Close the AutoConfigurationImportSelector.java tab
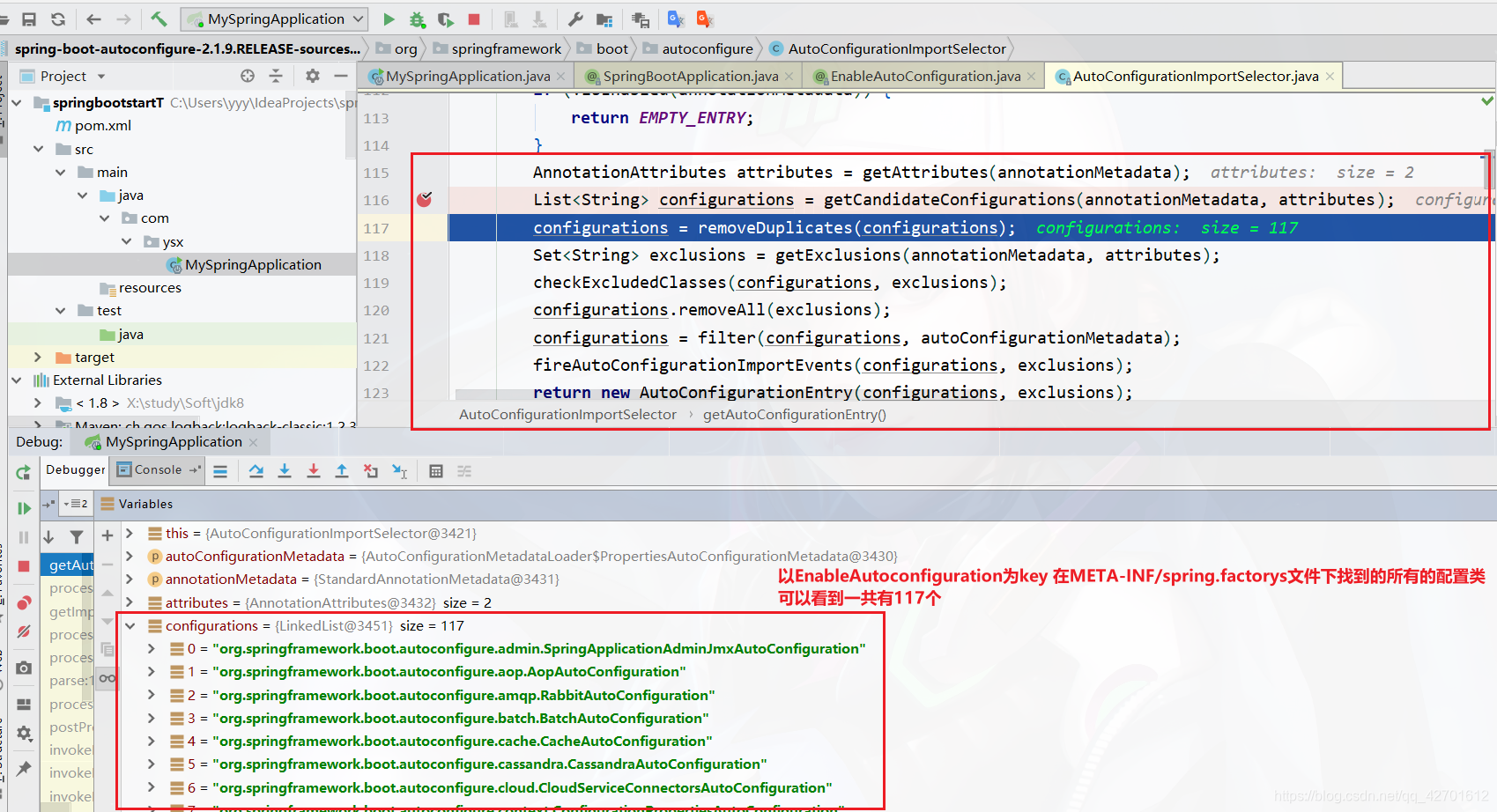This screenshot has width=1497, height=812. (x=1330, y=77)
